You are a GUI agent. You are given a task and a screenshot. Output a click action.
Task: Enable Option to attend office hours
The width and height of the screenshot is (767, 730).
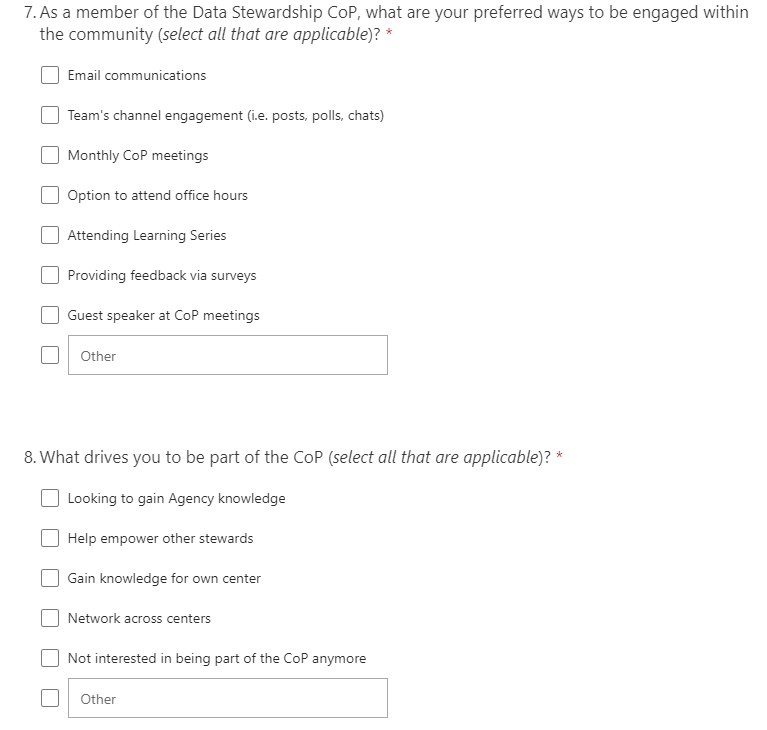click(50, 196)
